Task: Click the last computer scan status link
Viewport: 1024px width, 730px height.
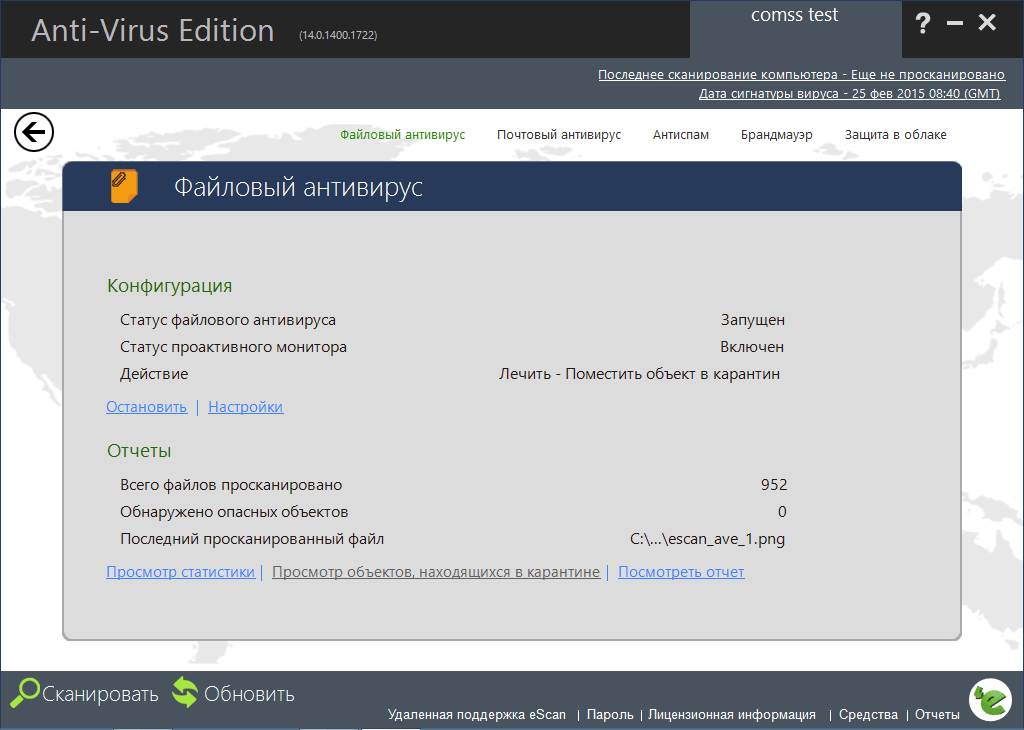Action: 801,74
